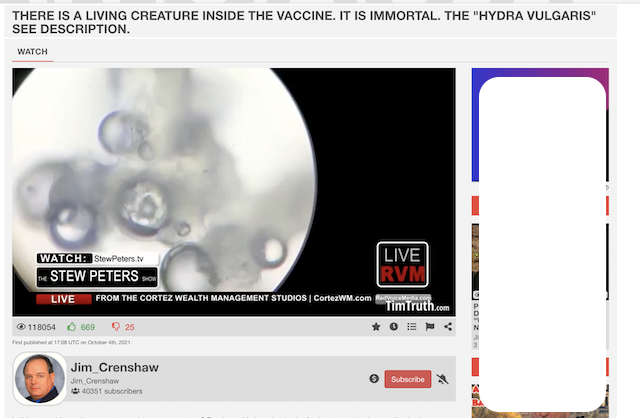Click the 40351 subscribers count
This screenshot has height=418, width=640.
(107, 391)
